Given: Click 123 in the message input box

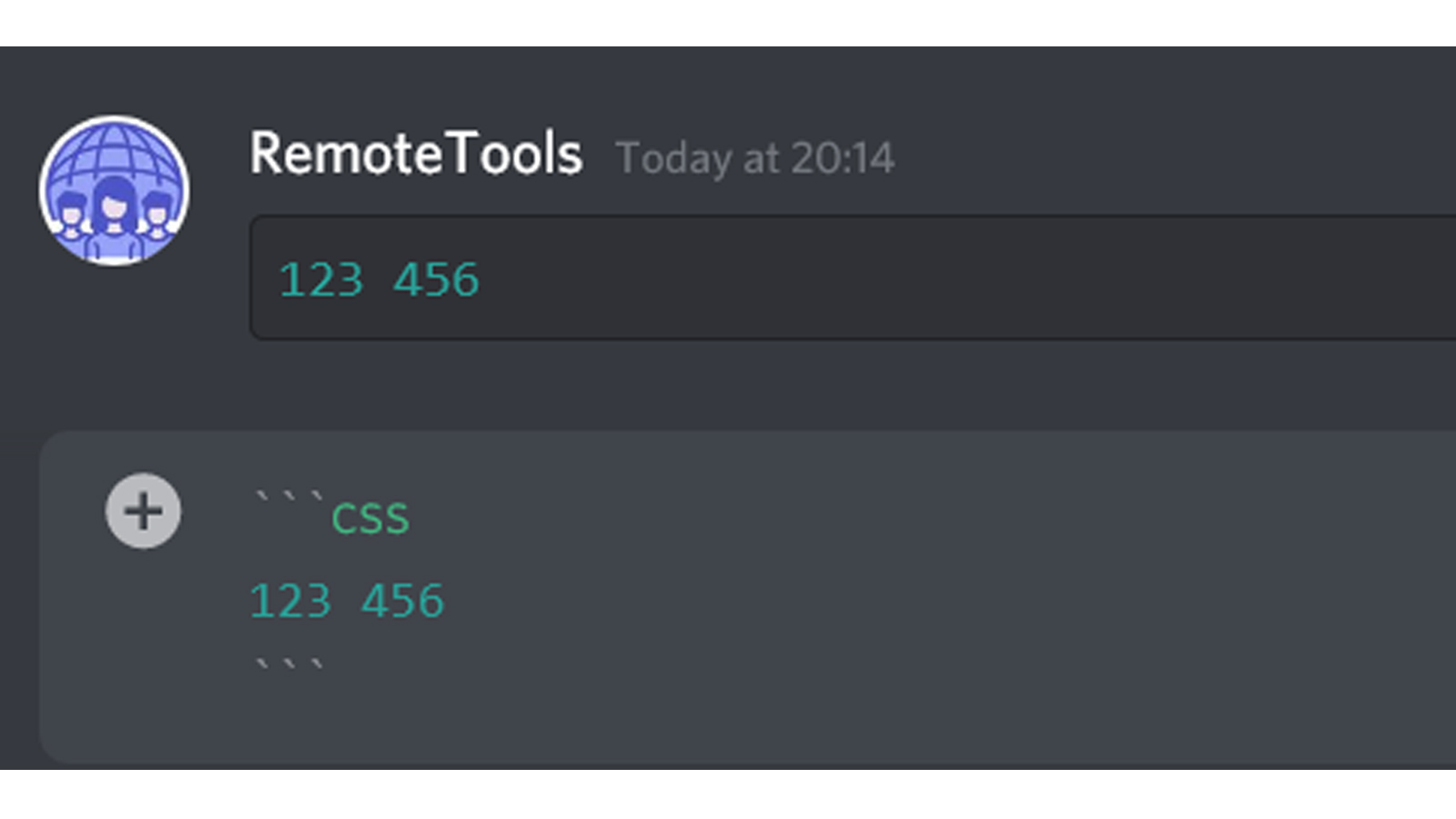Looking at the screenshot, I should coord(290,601).
